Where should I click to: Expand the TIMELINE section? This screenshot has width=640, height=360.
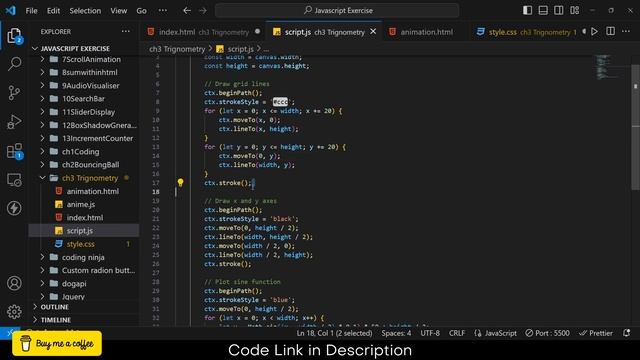click(84, 320)
